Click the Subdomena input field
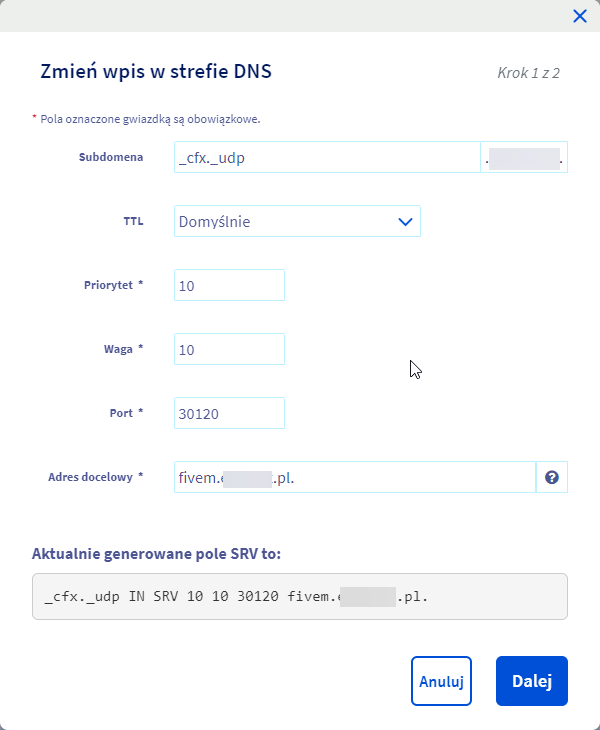The height and width of the screenshot is (730, 600). 327,158
